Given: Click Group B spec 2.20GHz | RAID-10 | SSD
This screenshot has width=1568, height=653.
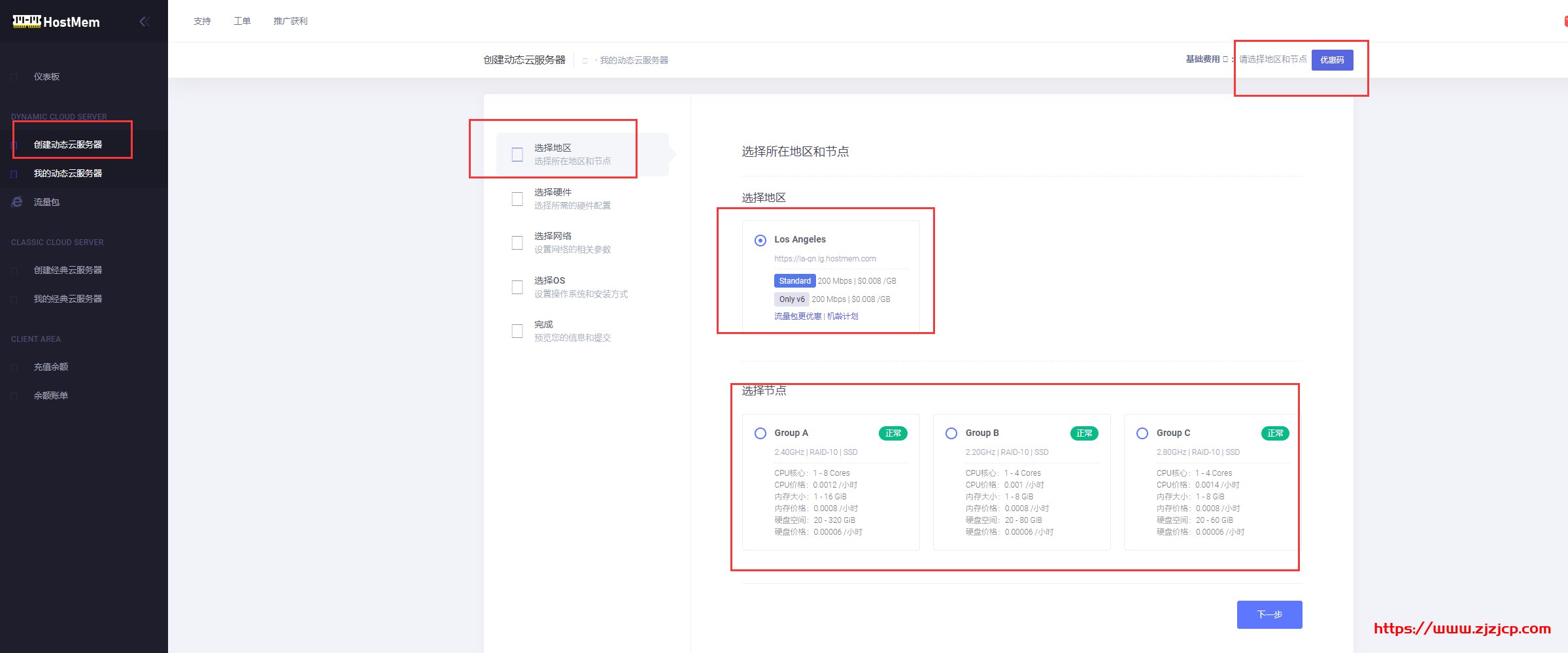Looking at the screenshot, I should click(x=1007, y=452).
